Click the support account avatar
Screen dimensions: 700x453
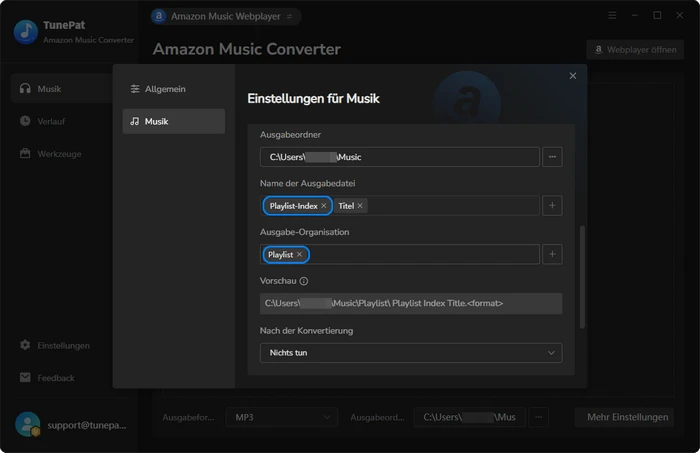28,424
